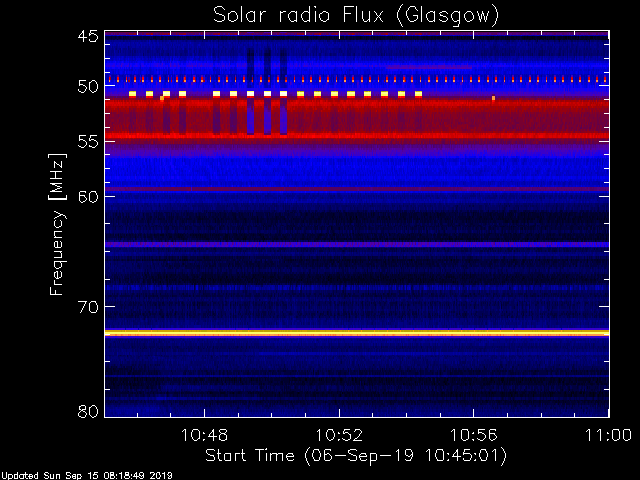
Task: Click the bright yellow emission line near 72 MHz
Action: pos(357,333)
